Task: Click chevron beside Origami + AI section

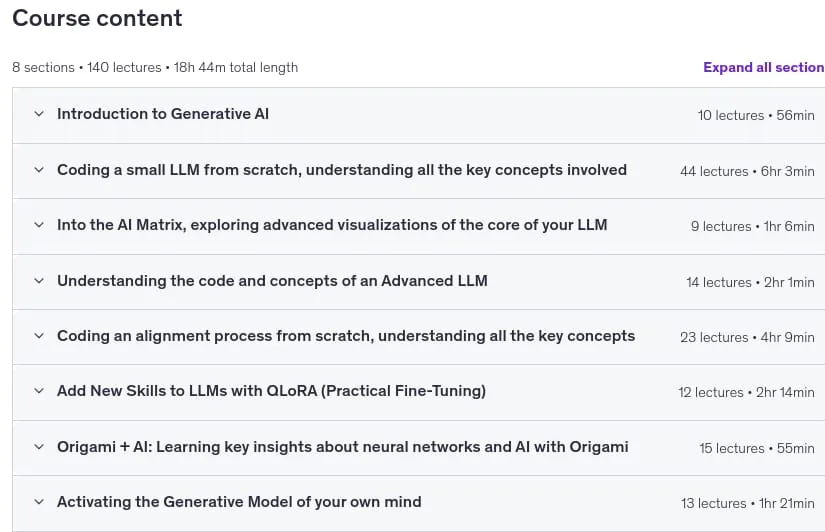Action: [39, 447]
